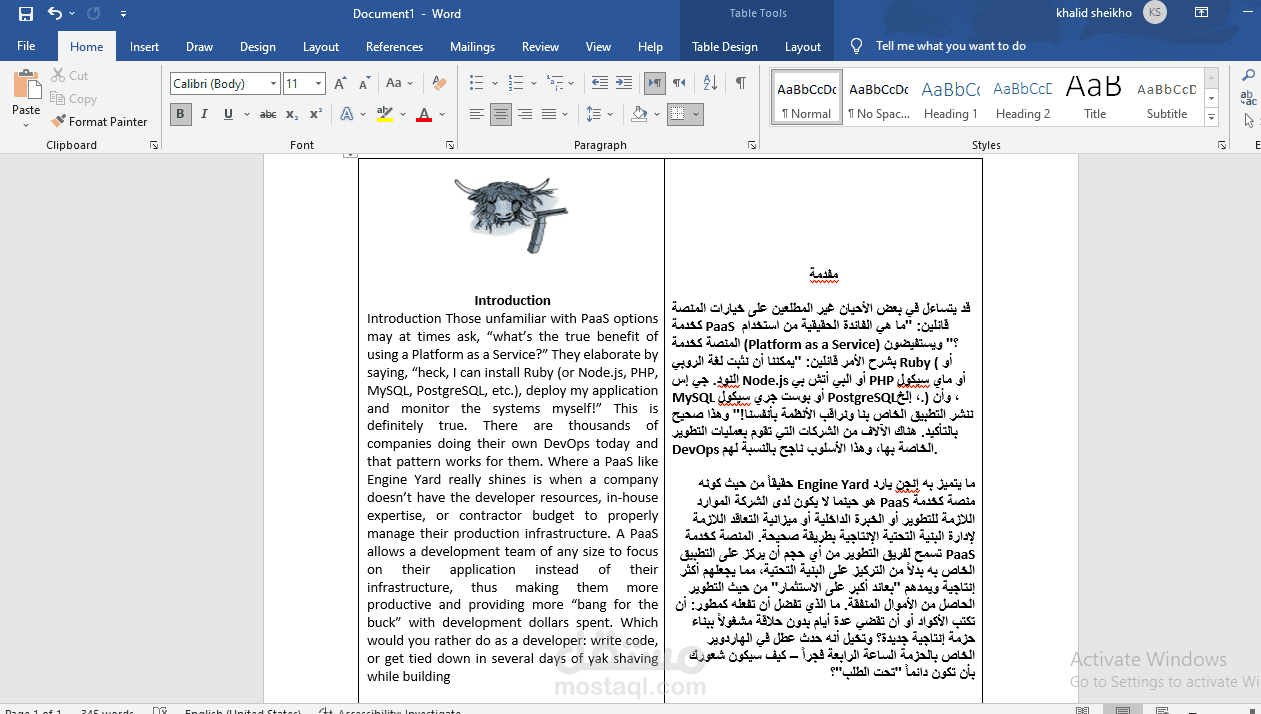Toggle Italic formatting

pyautogui.click(x=204, y=114)
